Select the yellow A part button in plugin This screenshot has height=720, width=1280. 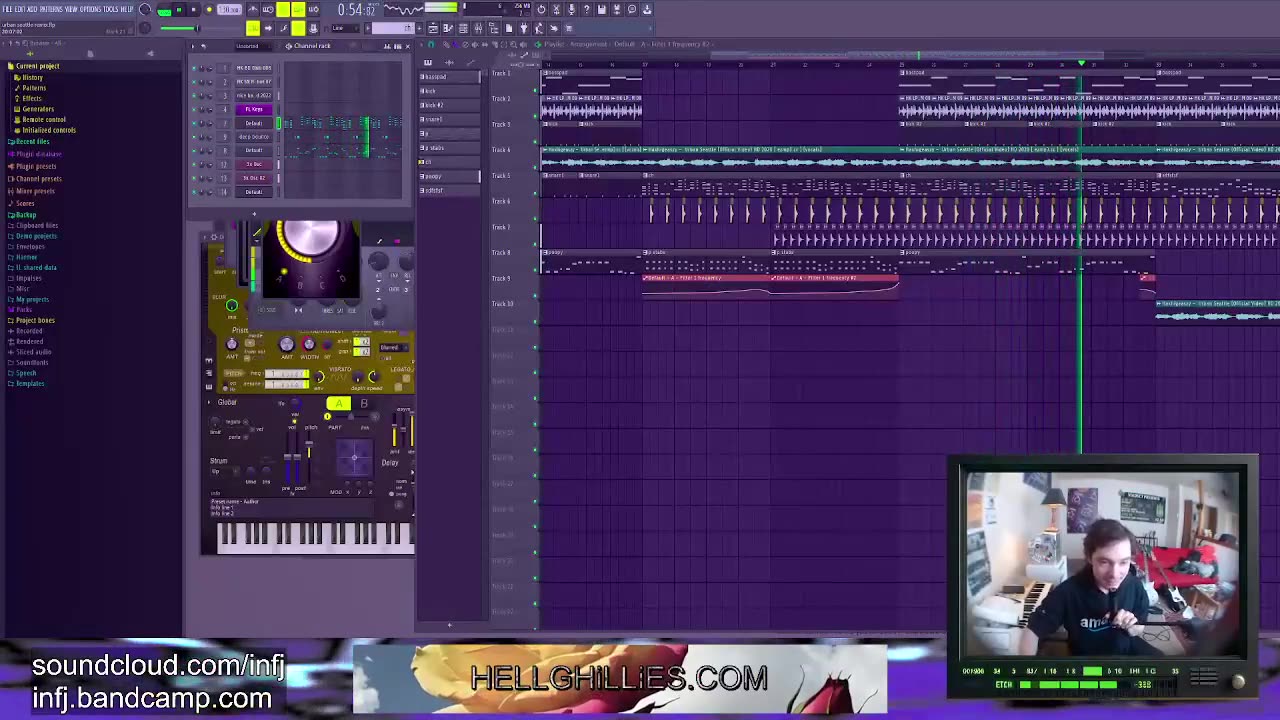point(339,404)
